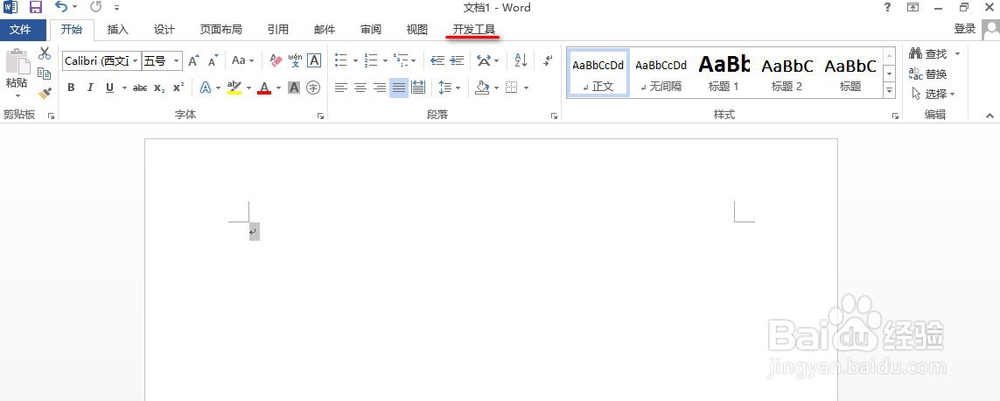Viewport: 1000px width, 401px height.
Task: Switch to the Insert (插入) tab
Action: [117, 29]
